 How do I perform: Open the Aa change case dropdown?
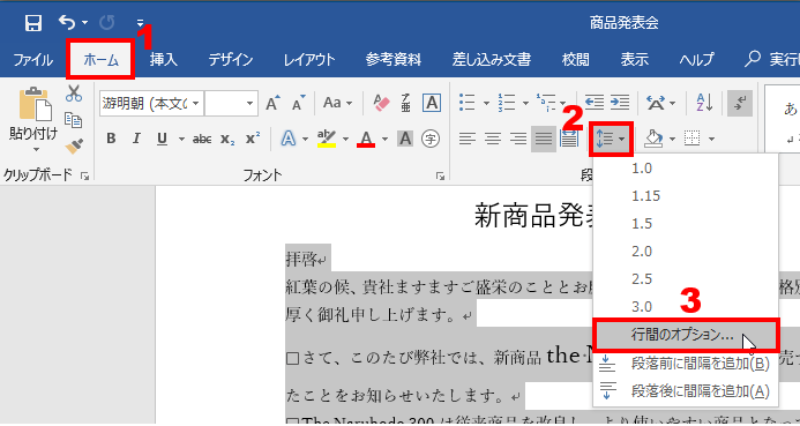(x=337, y=103)
